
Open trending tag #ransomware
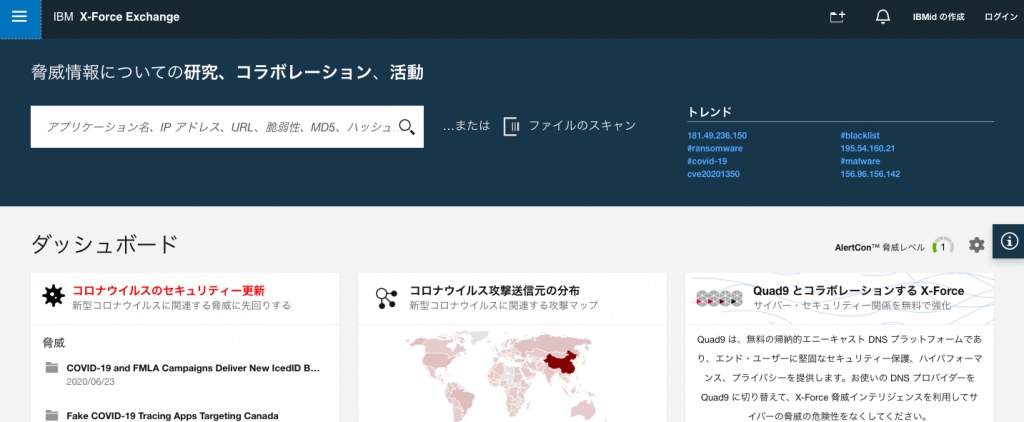point(714,148)
